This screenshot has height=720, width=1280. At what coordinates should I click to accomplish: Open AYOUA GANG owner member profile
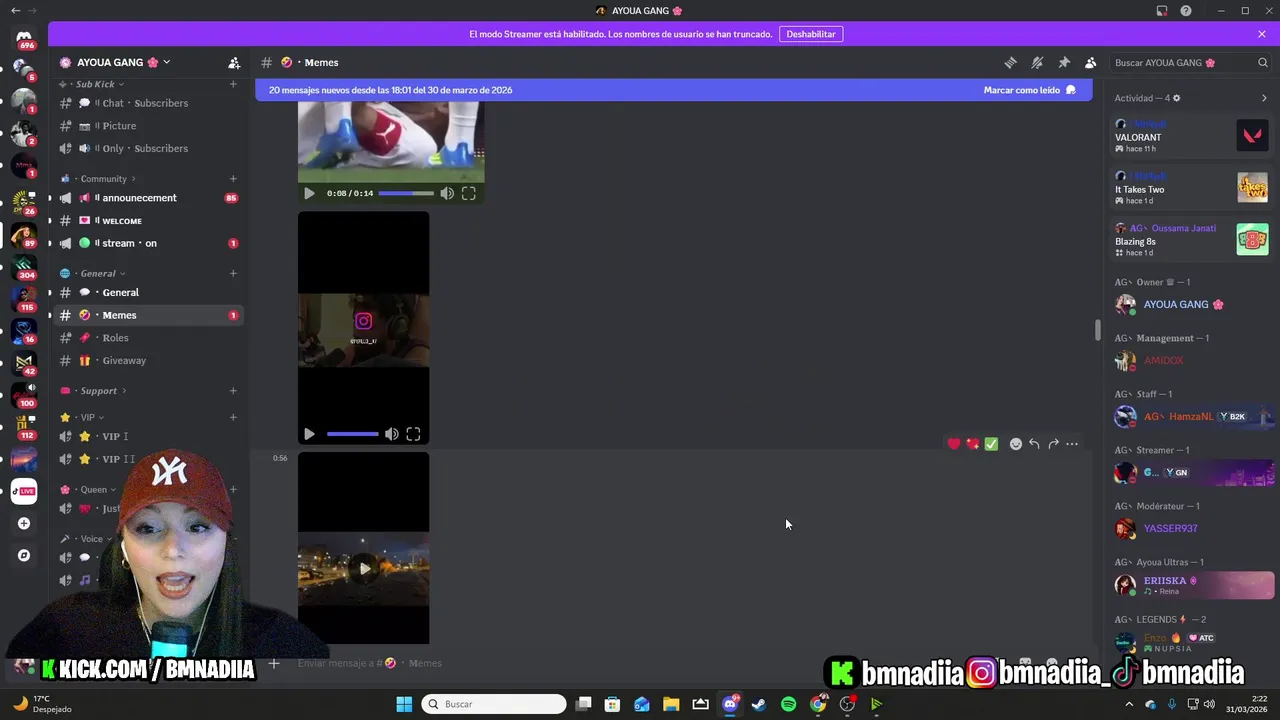[1191, 304]
